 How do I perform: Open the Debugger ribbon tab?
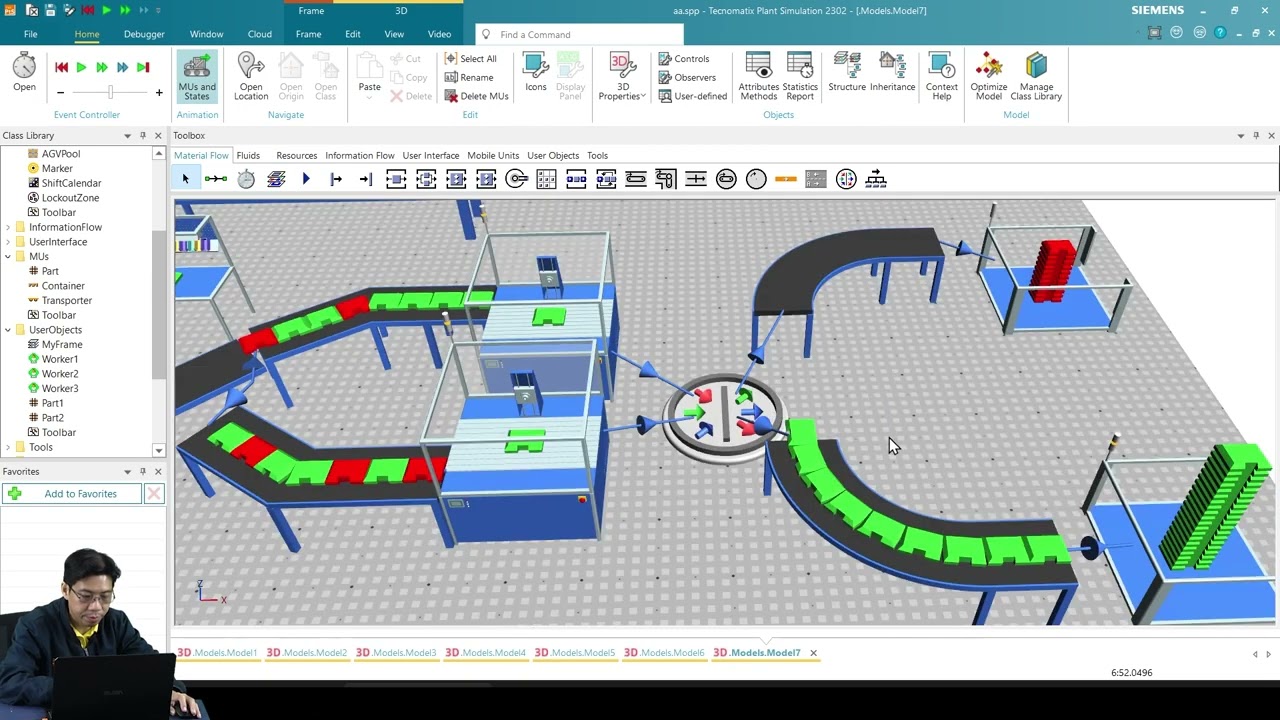[x=144, y=34]
